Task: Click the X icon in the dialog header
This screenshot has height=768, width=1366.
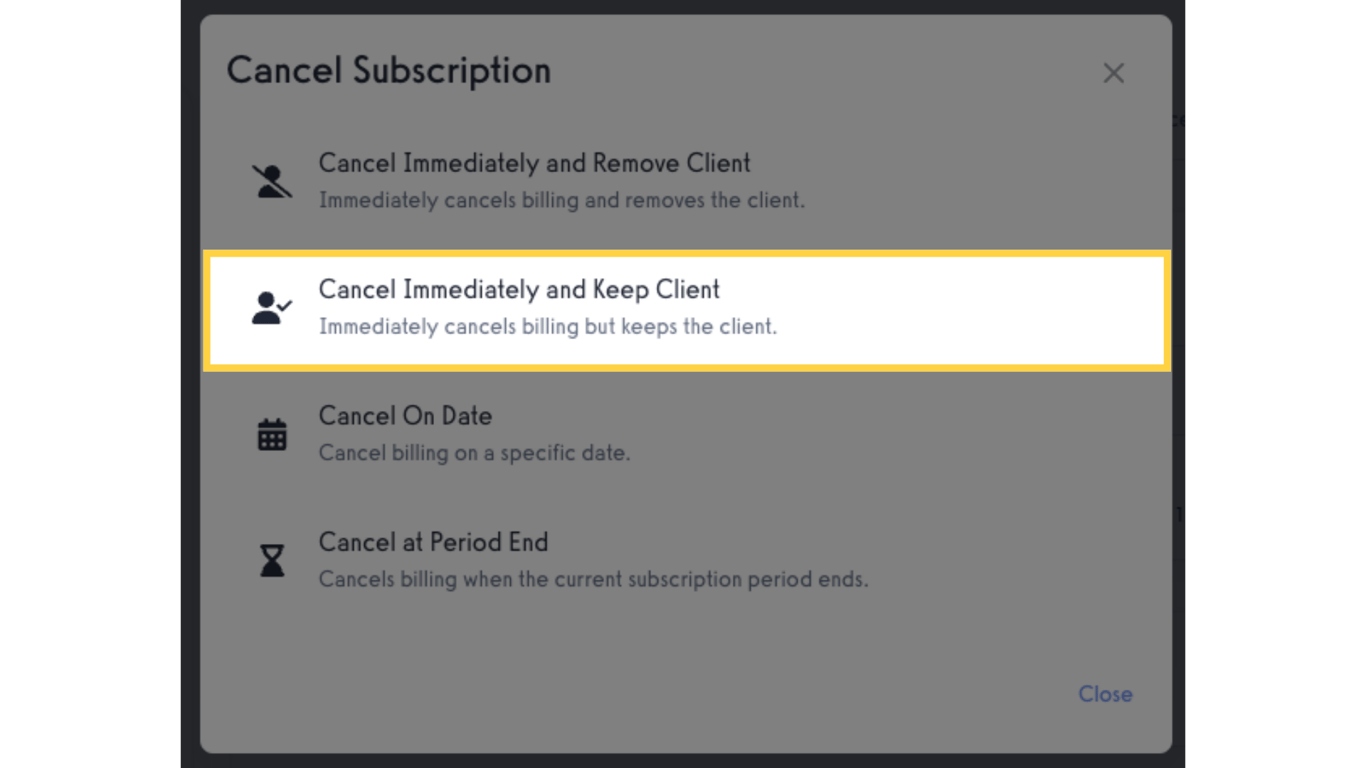Action: pos(1113,72)
